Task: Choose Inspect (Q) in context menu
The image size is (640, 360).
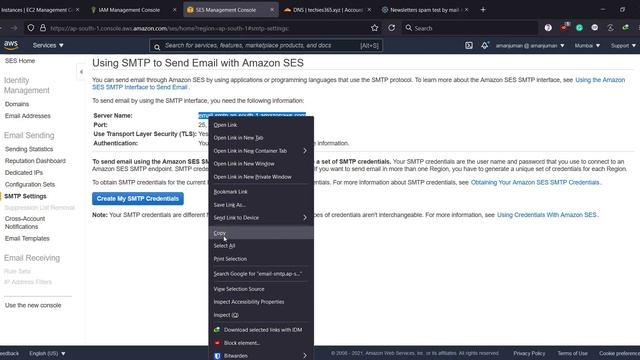Action: pyautogui.click(x=261, y=315)
